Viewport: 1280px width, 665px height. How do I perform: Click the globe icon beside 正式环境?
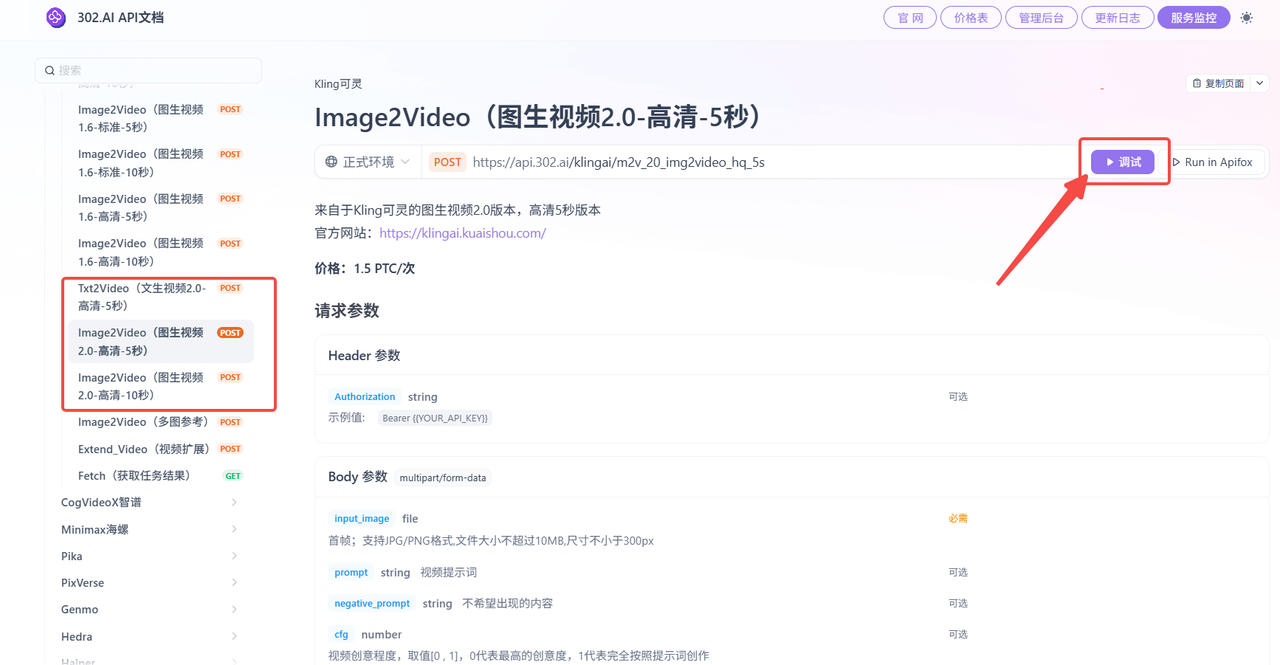pos(331,162)
